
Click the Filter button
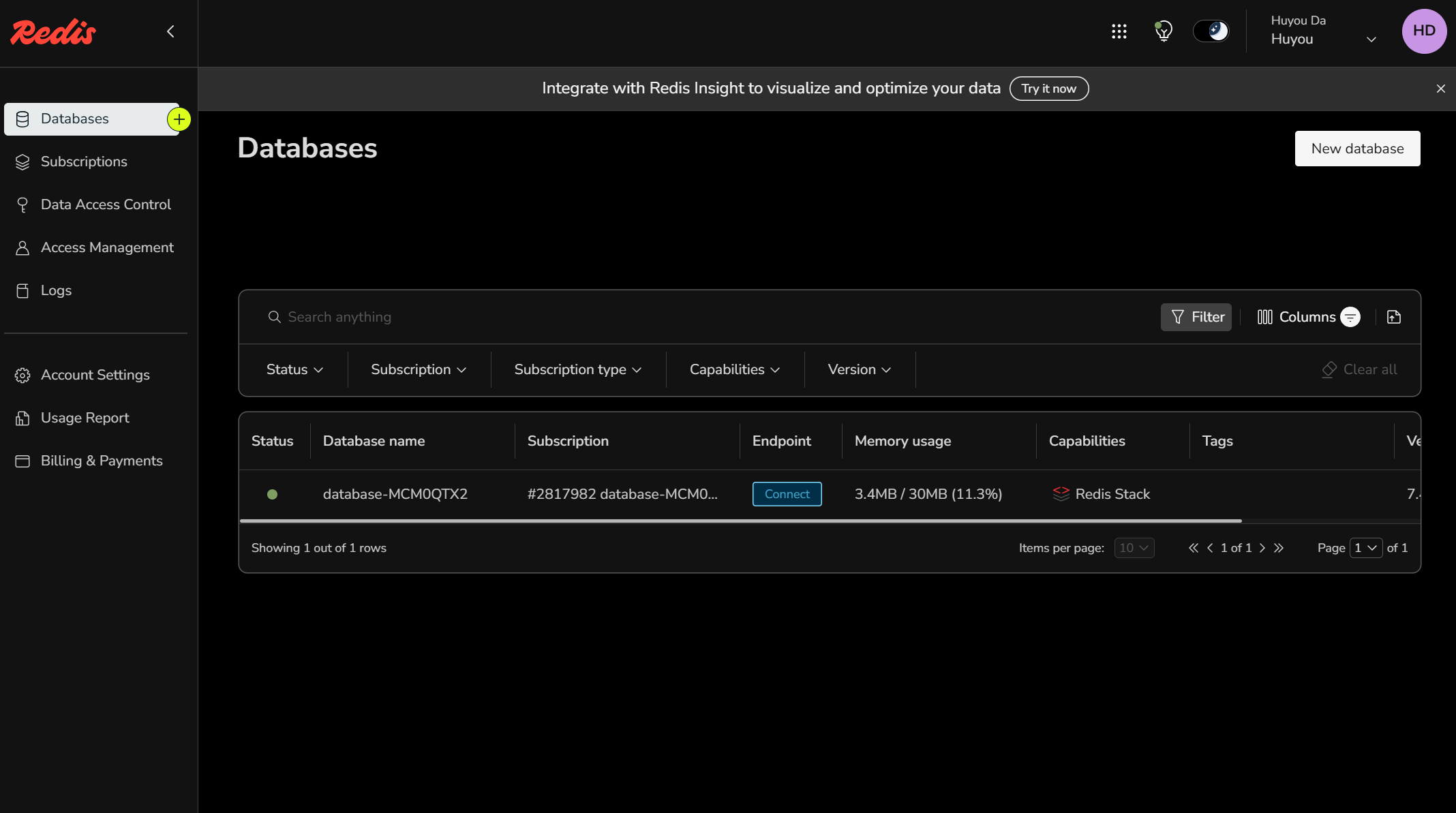(x=1196, y=317)
